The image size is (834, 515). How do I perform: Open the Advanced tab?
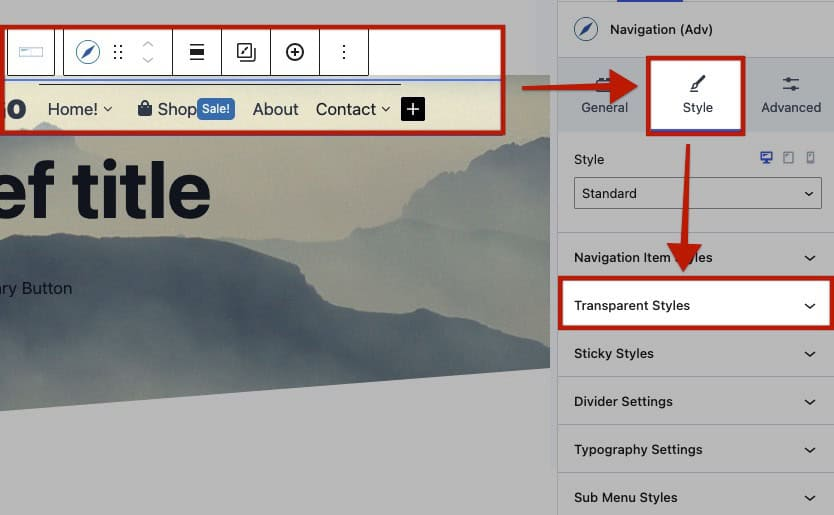790,95
